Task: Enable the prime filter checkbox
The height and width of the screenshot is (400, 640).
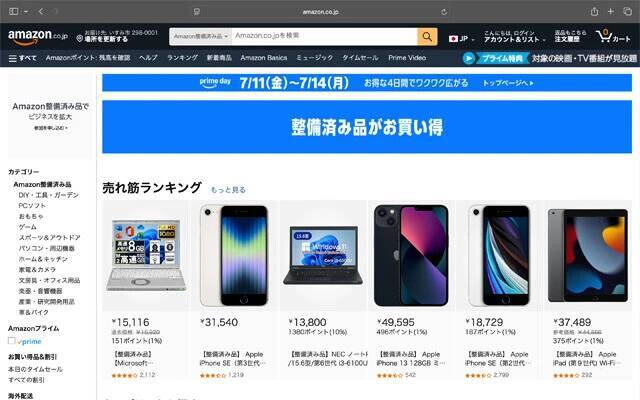Action: pyautogui.click(x=11, y=341)
